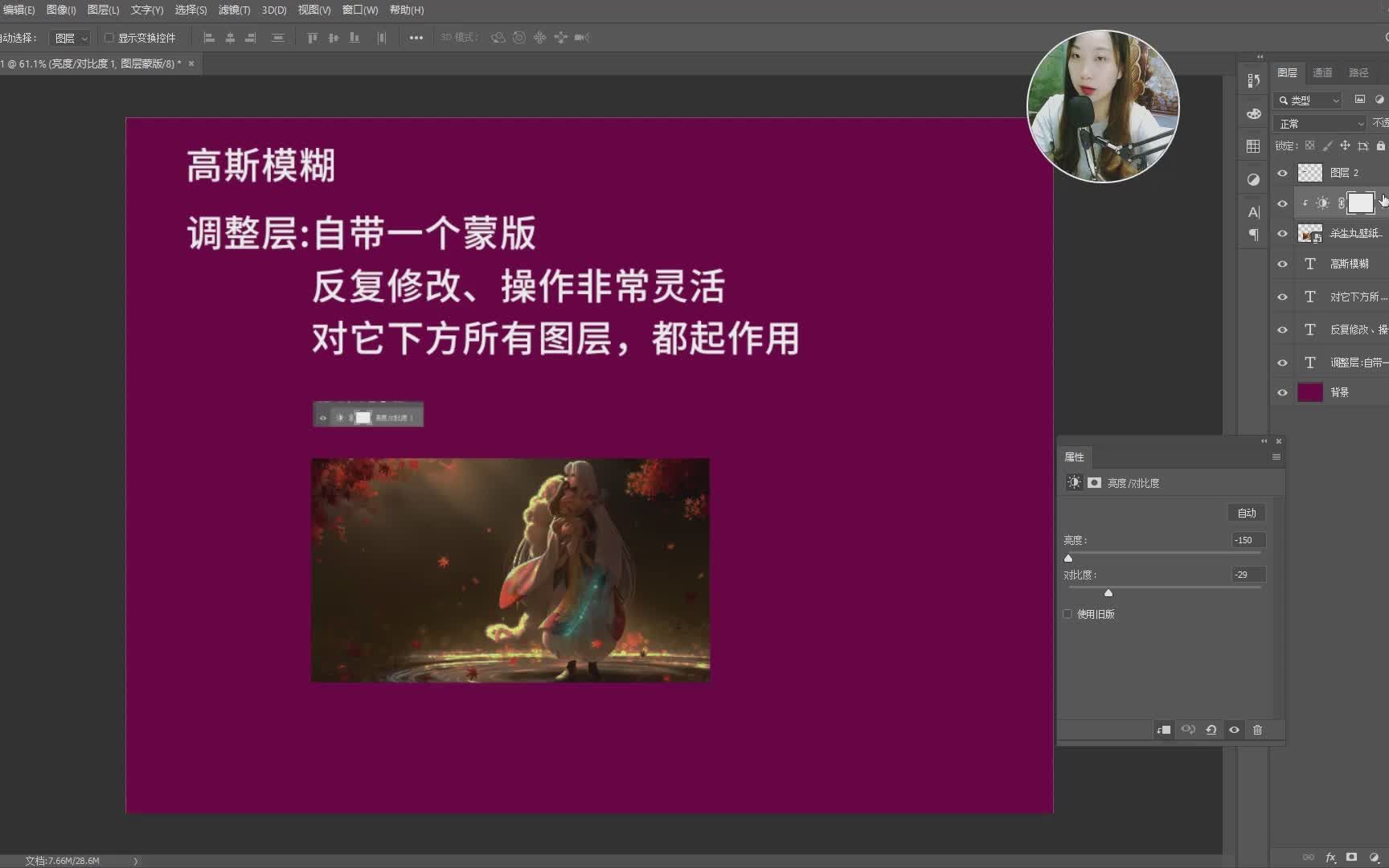The height and width of the screenshot is (868, 1389).
Task: Open the 图层 auto-select dropdown
Action: 70,38
